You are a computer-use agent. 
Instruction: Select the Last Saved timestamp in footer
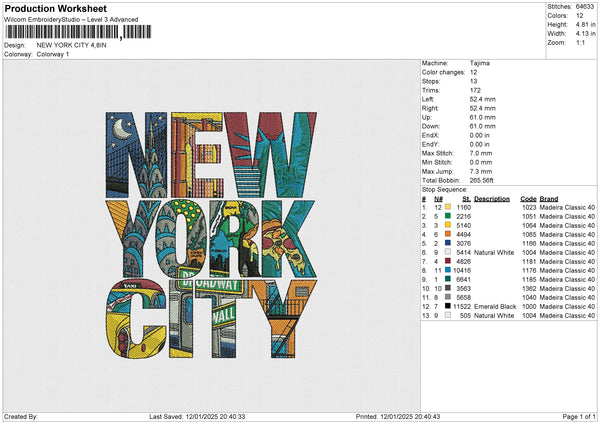click(x=196, y=417)
